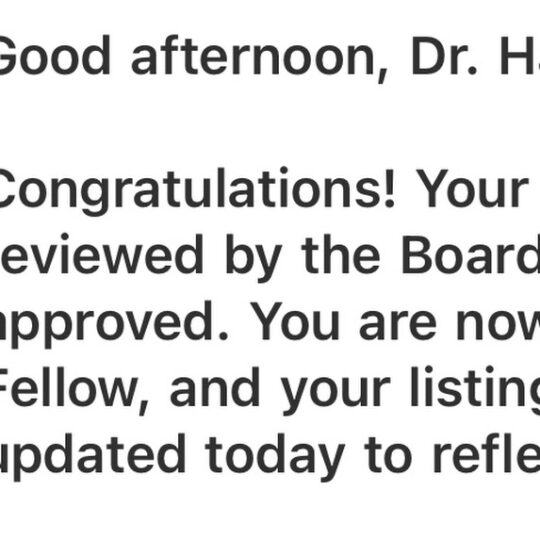
Task: Click the word "Board"
Action: 470,255
